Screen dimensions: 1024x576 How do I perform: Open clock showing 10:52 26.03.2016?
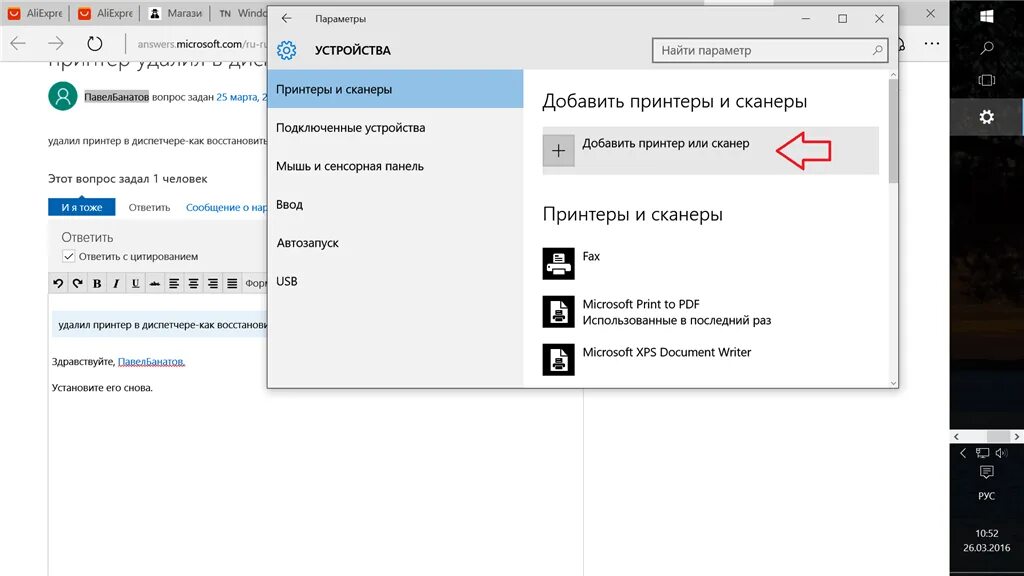click(x=987, y=541)
